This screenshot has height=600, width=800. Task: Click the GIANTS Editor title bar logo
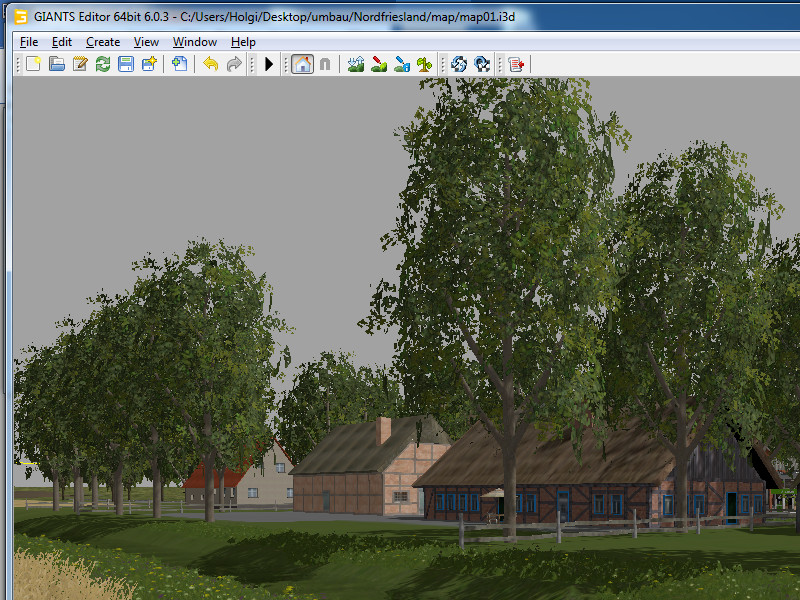coord(19,17)
